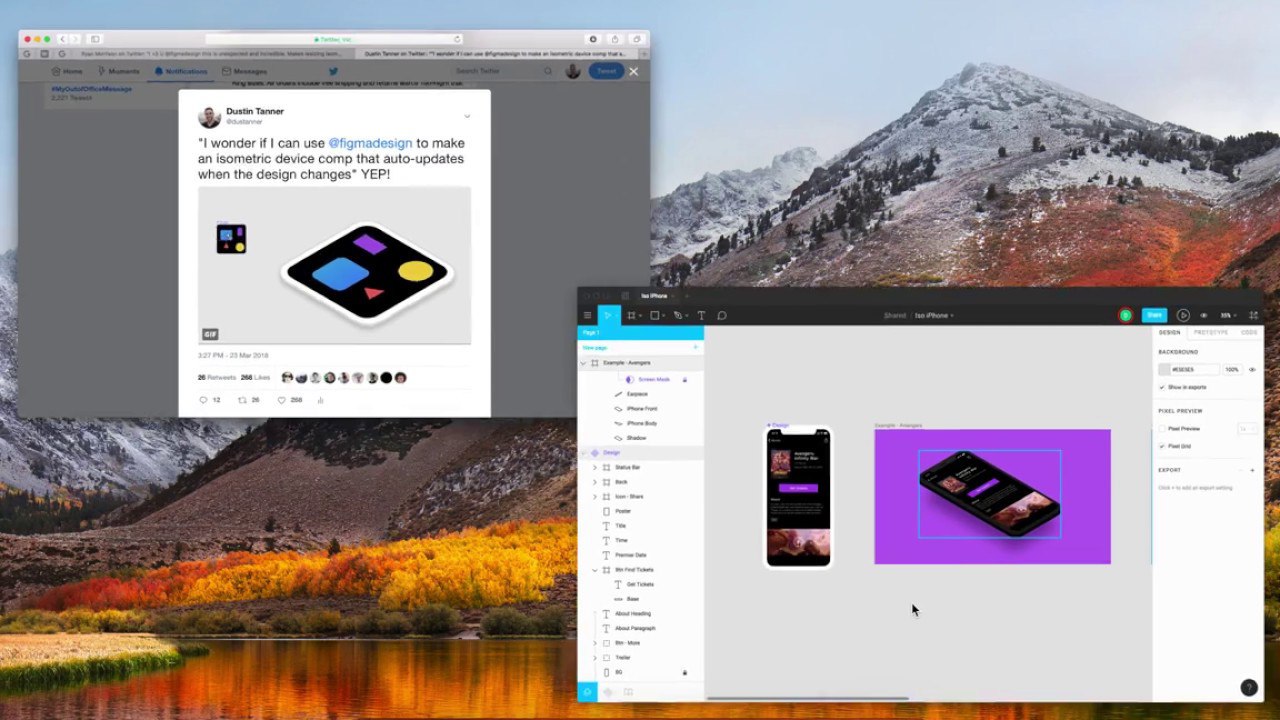
Task: Open the 35% zoom level dropdown
Action: pos(1228,315)
